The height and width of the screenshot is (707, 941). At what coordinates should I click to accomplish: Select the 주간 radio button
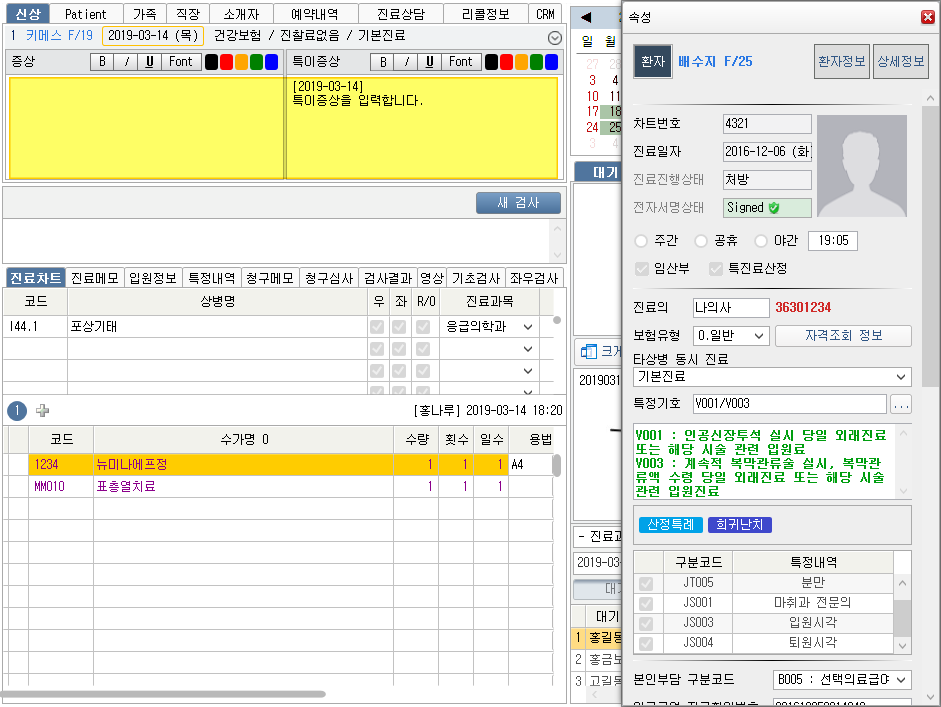641,241
